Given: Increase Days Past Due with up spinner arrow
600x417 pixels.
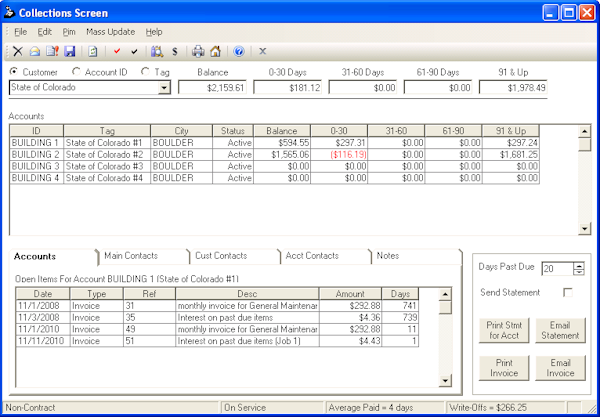Looking at the screenshot, I should [579, 265].
